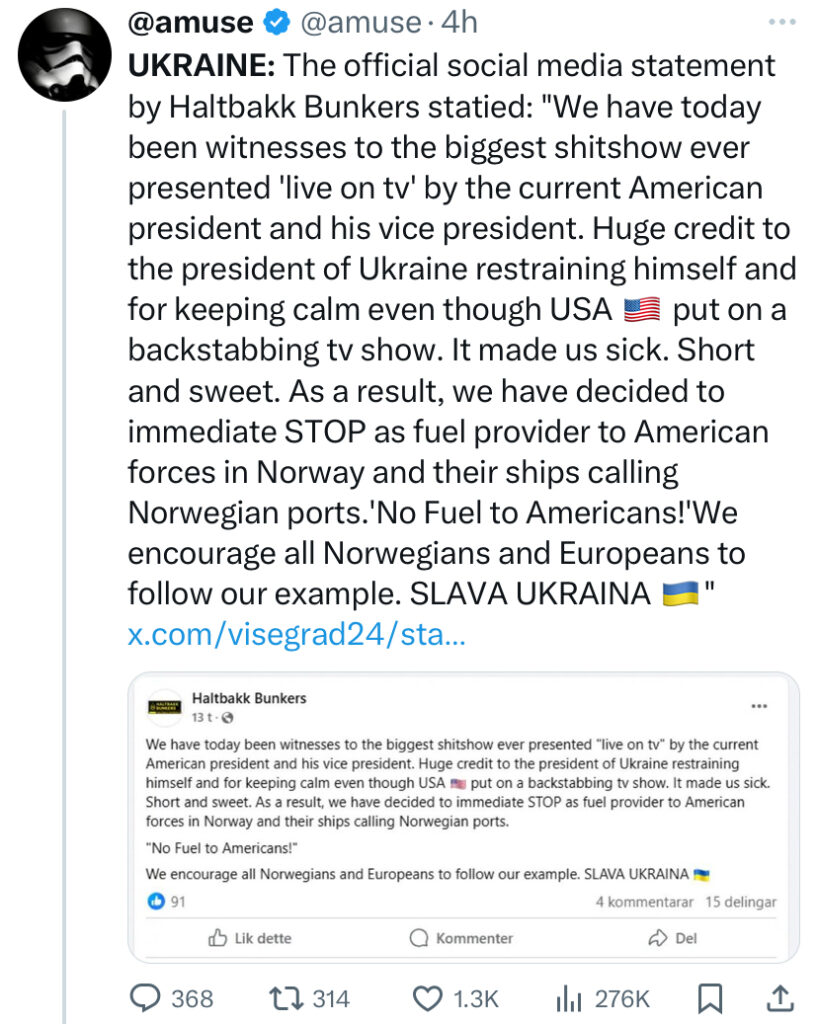This screenshot has width=818, height=1024.
Task: Open the stormtrooper profile avatar
Action: click(x=65, y=54)
